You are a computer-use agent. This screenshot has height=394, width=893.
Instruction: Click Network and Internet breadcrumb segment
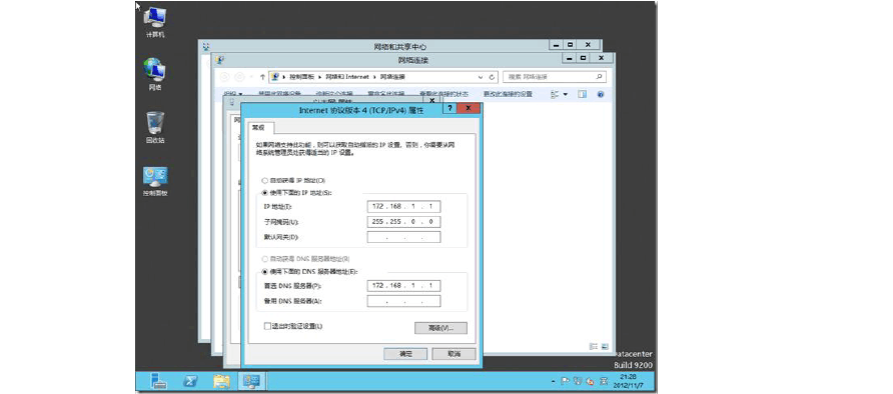(x=347, y=77)
